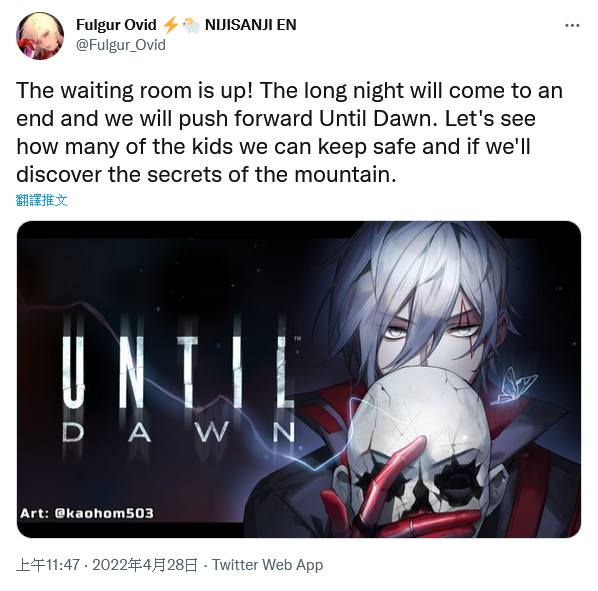Click the 上午11:47 timestamp
Screen dimensions: 598x591
point(48,565)
